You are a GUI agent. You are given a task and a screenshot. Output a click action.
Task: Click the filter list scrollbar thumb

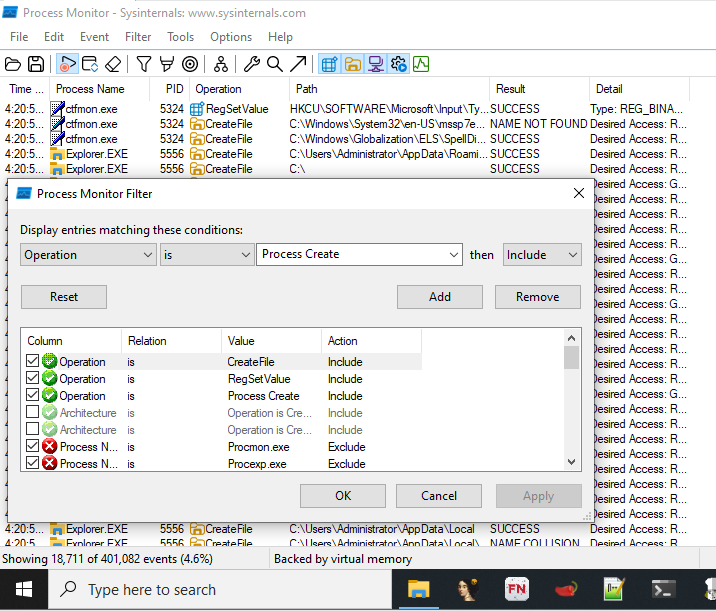[571, 357]
